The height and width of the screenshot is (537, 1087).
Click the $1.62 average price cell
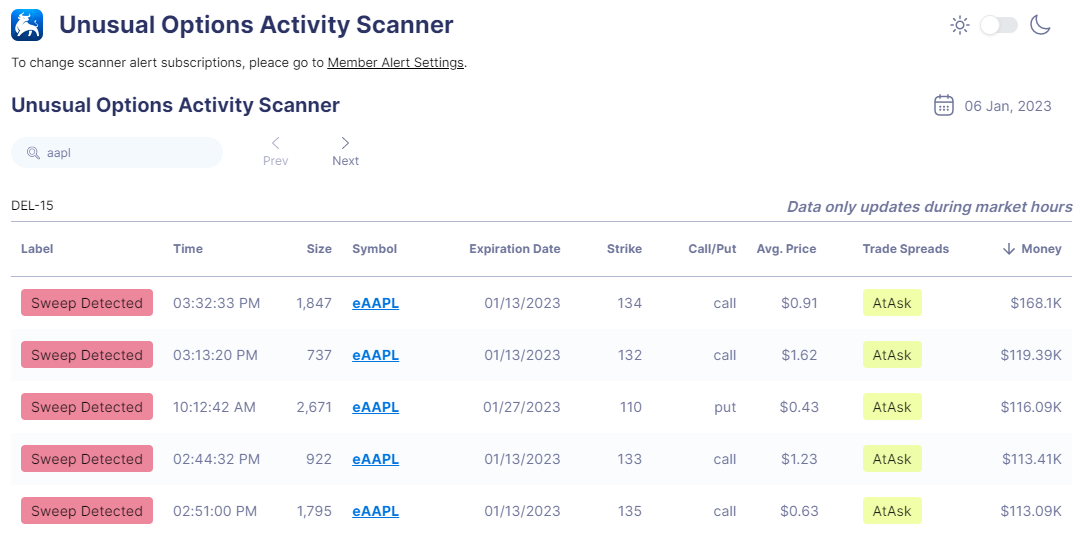click(x=799, y=355)
